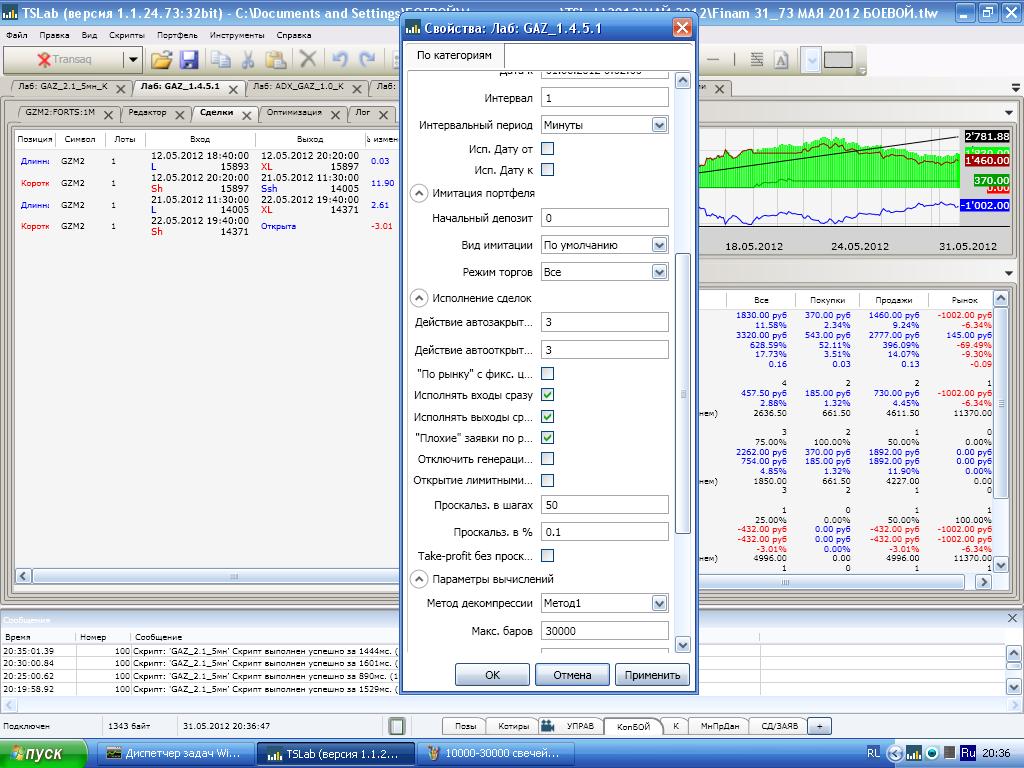Toggle "Take-profit без проск..." checkbox

(547, 556)
